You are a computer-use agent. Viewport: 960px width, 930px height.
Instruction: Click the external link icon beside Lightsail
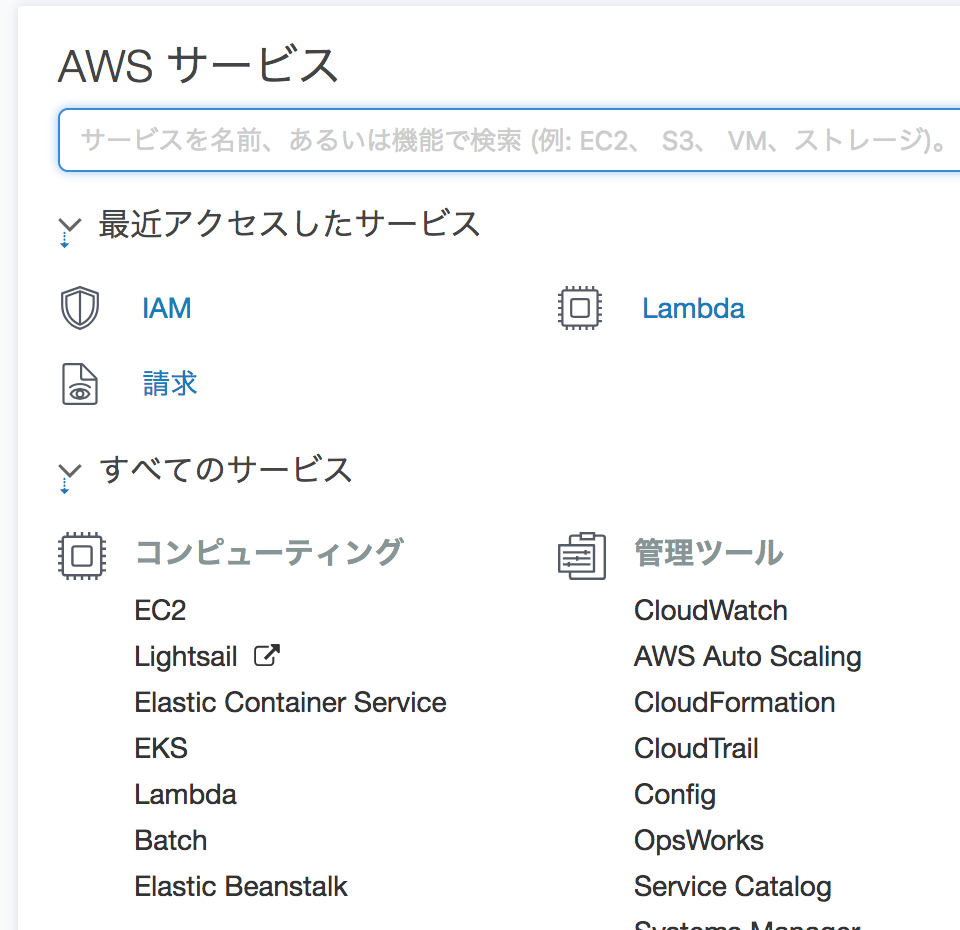(x=267, y=656)
